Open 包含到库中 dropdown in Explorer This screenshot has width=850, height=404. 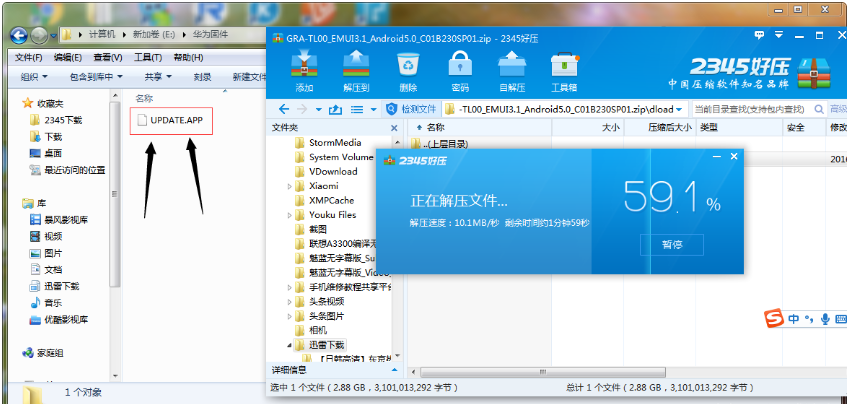(96, 77)
